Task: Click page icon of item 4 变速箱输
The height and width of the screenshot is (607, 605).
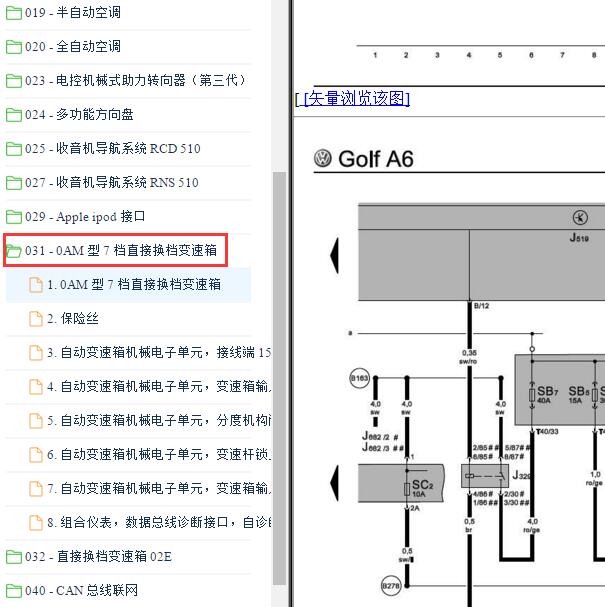Action: coord(36,387)
